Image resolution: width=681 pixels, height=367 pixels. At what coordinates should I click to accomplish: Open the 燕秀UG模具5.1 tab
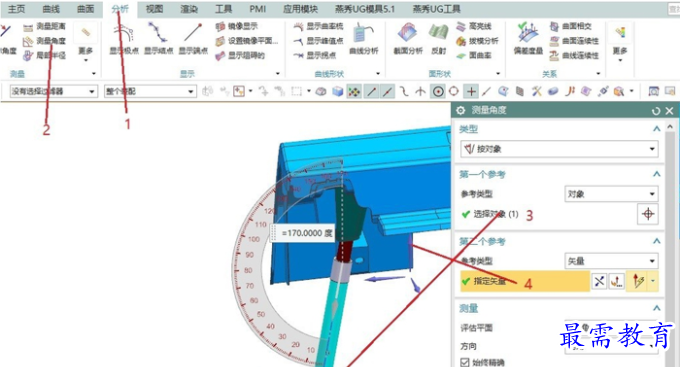click(365, 9)
